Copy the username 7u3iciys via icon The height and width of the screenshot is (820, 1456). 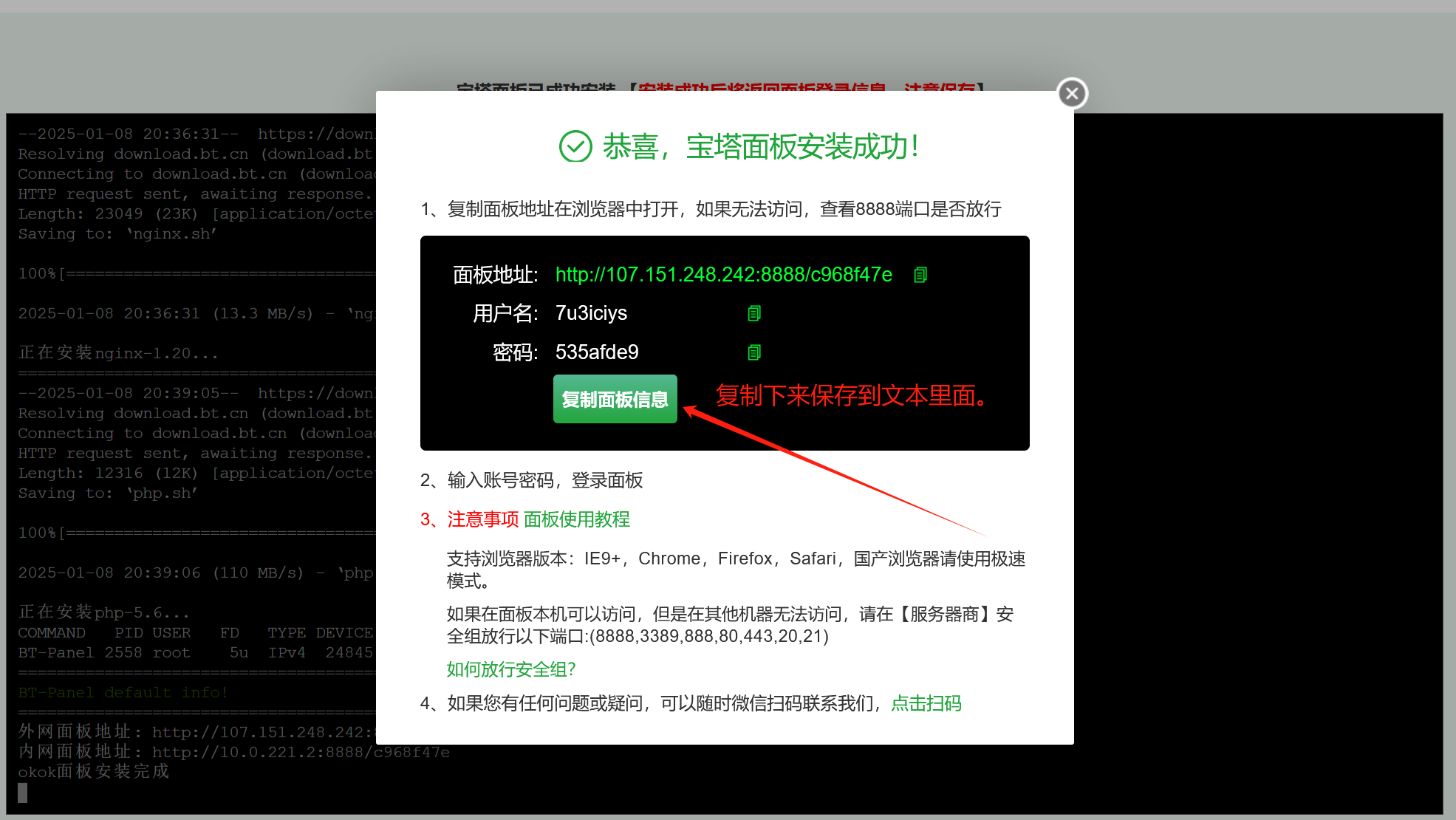pyautogui.click(x=754, y=313)
